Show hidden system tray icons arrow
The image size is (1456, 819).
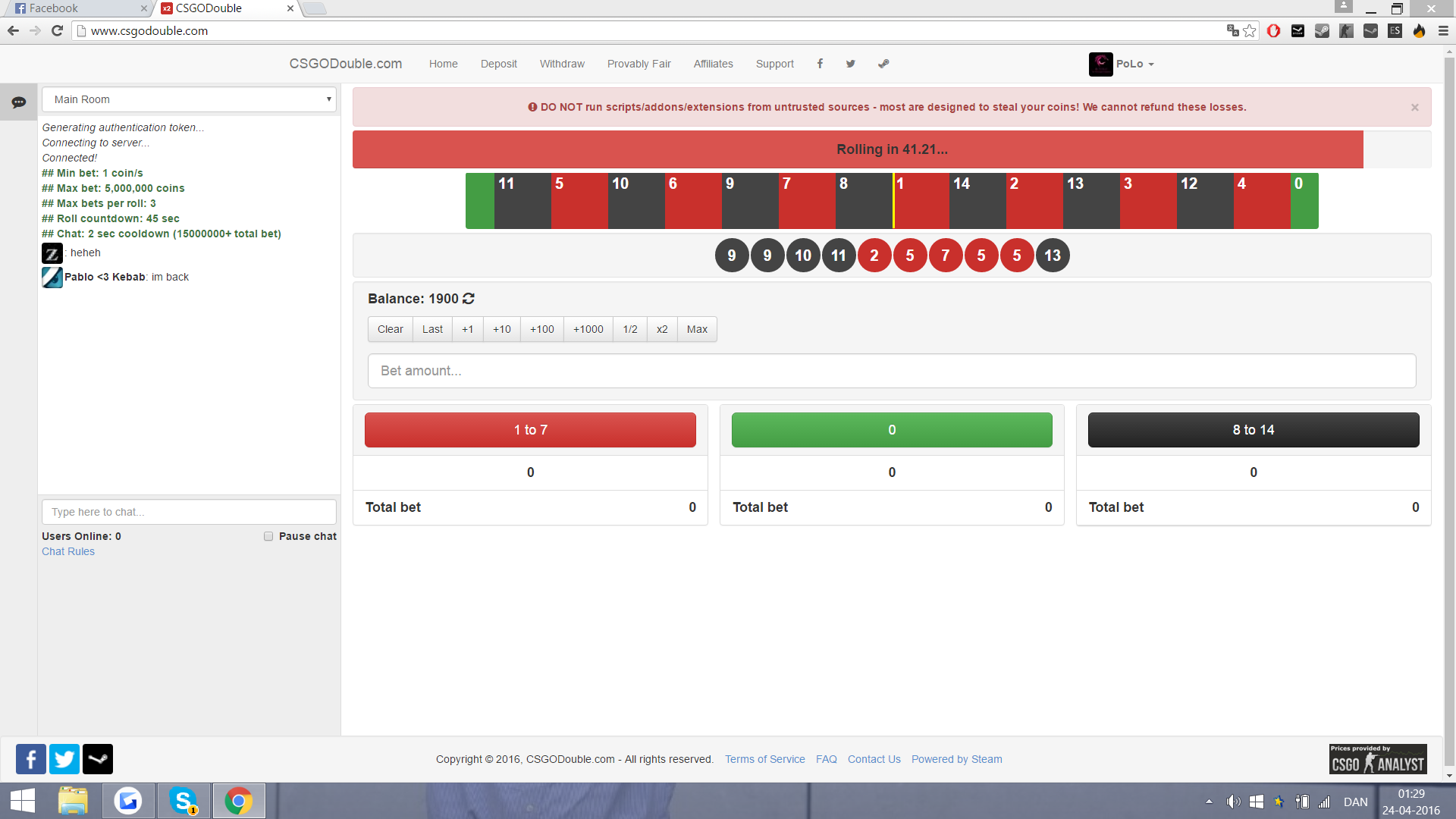(1209, 802)
